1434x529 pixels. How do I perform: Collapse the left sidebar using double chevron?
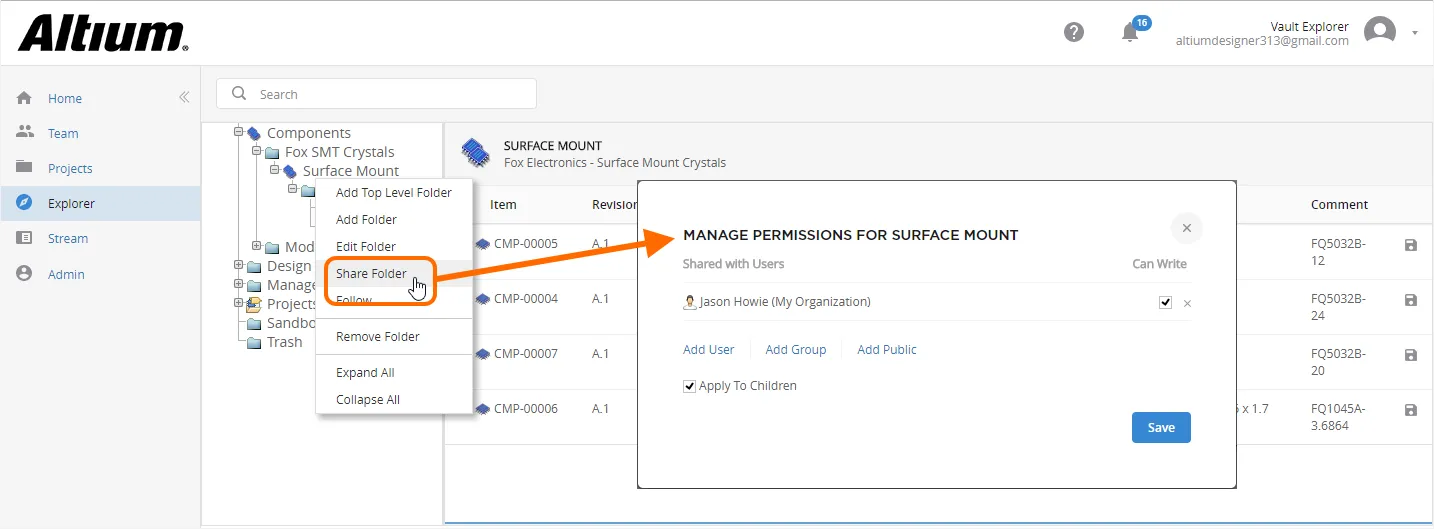[184, 98]
